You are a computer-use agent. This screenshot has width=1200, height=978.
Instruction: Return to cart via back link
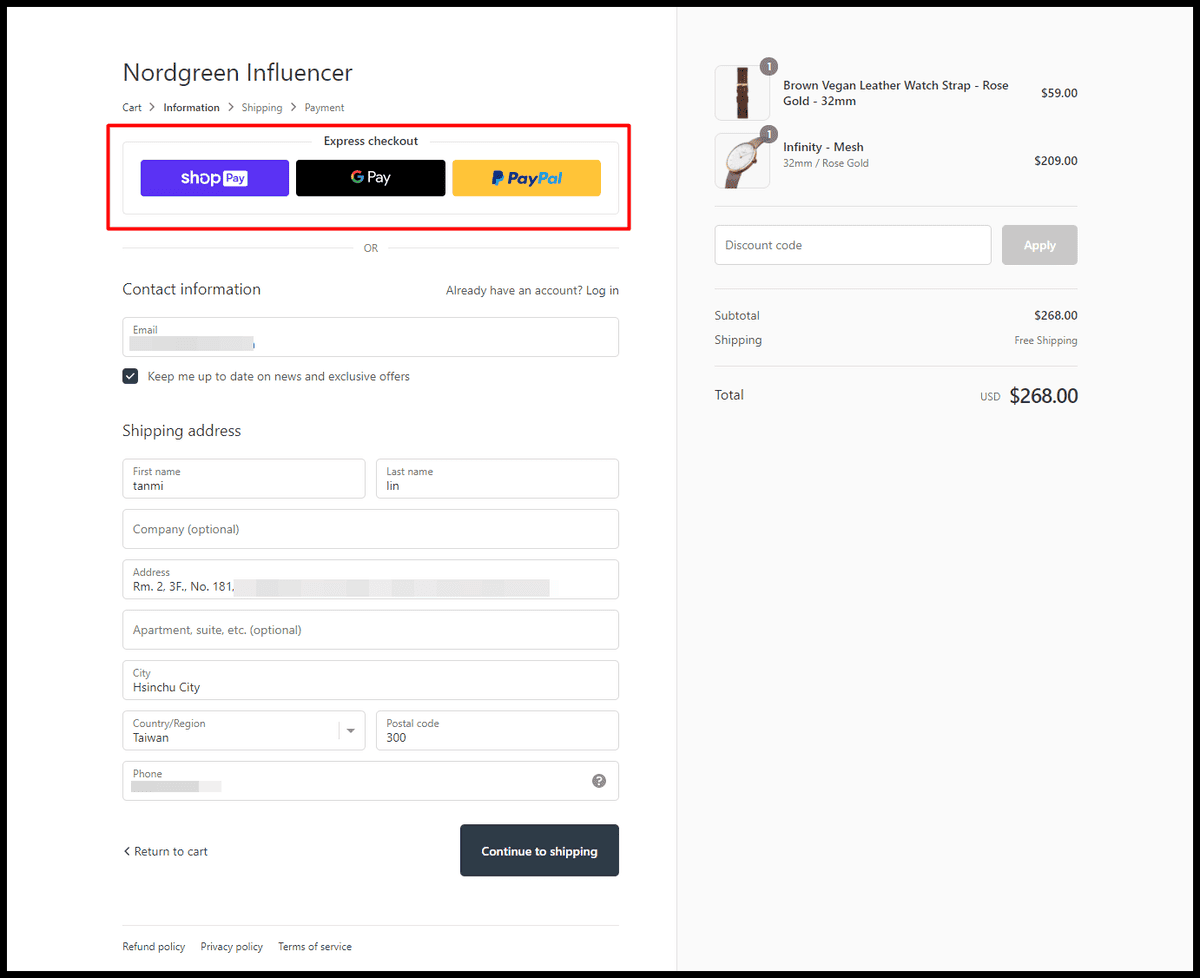point(166,851)
